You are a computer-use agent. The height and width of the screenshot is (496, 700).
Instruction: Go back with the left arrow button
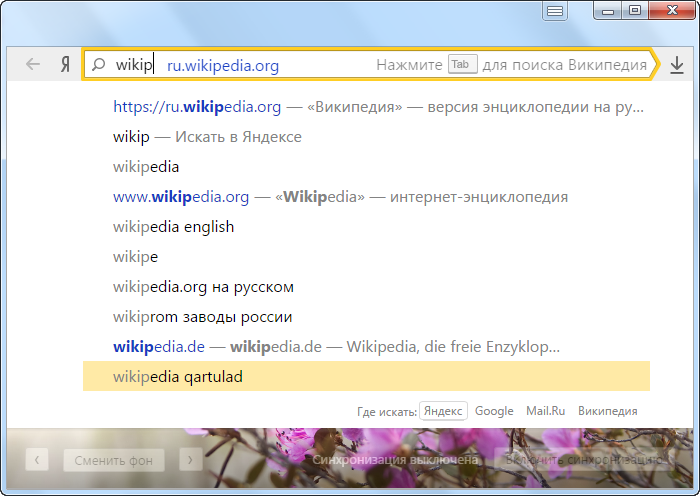(x=33, y=64)
